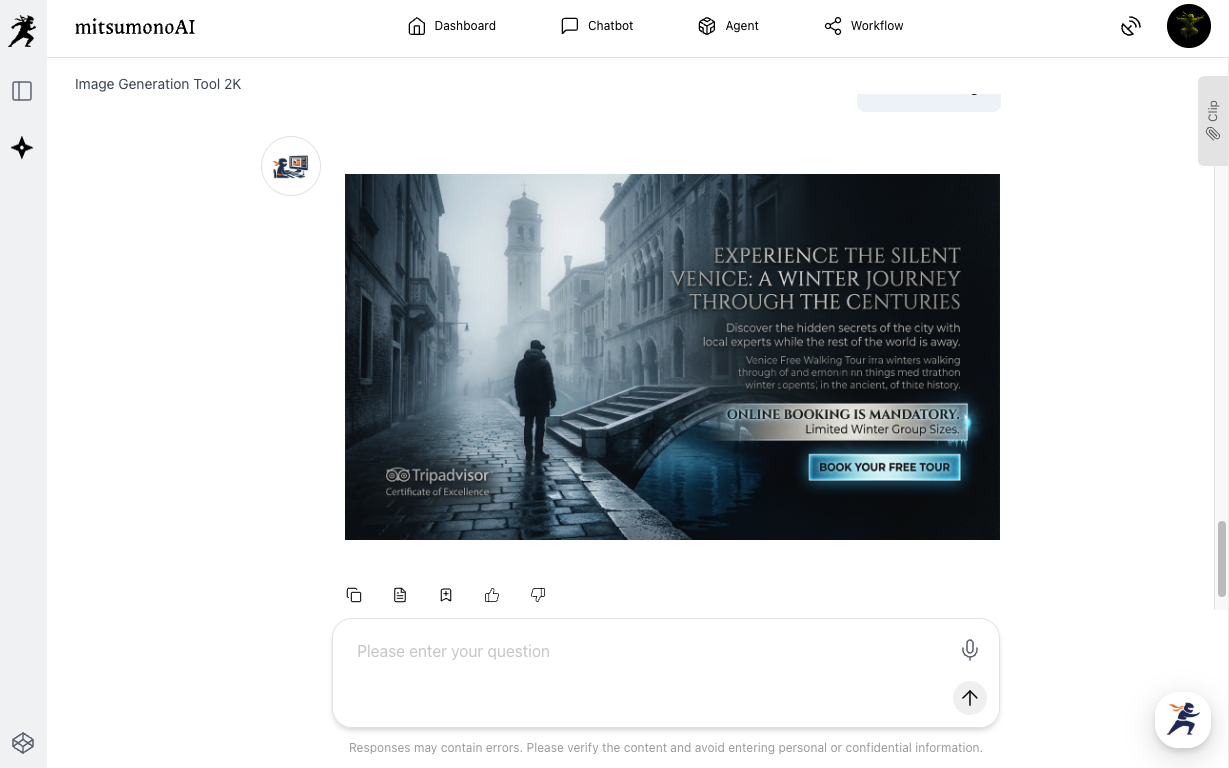Click the cube icon at sidebar bottom
The width and height of the screenshot is (1229, 768).
(x=22, y=742)
